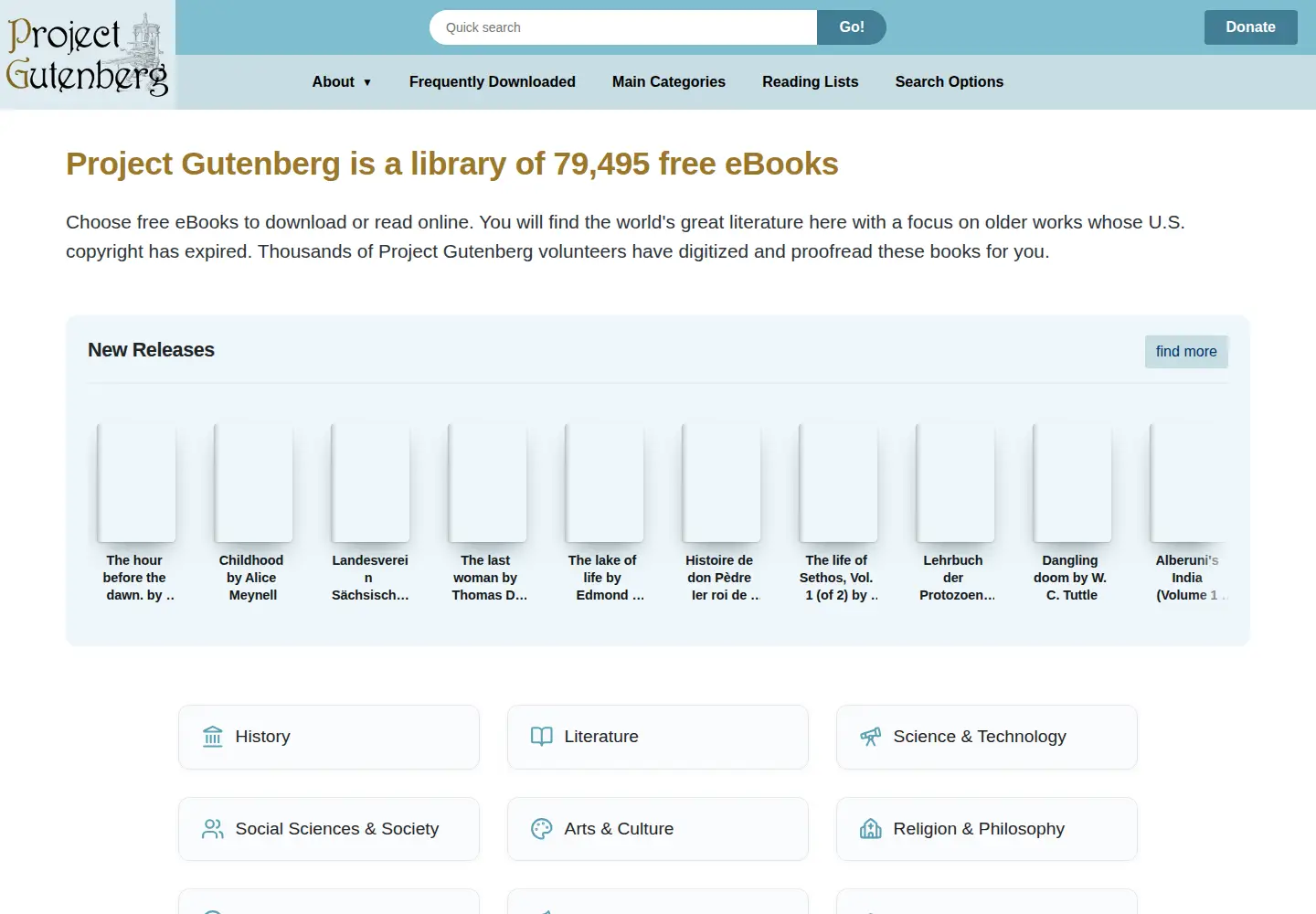Open cover of The last woman
The height and width of the screenshot is (914, 1316).
point(487,483)
